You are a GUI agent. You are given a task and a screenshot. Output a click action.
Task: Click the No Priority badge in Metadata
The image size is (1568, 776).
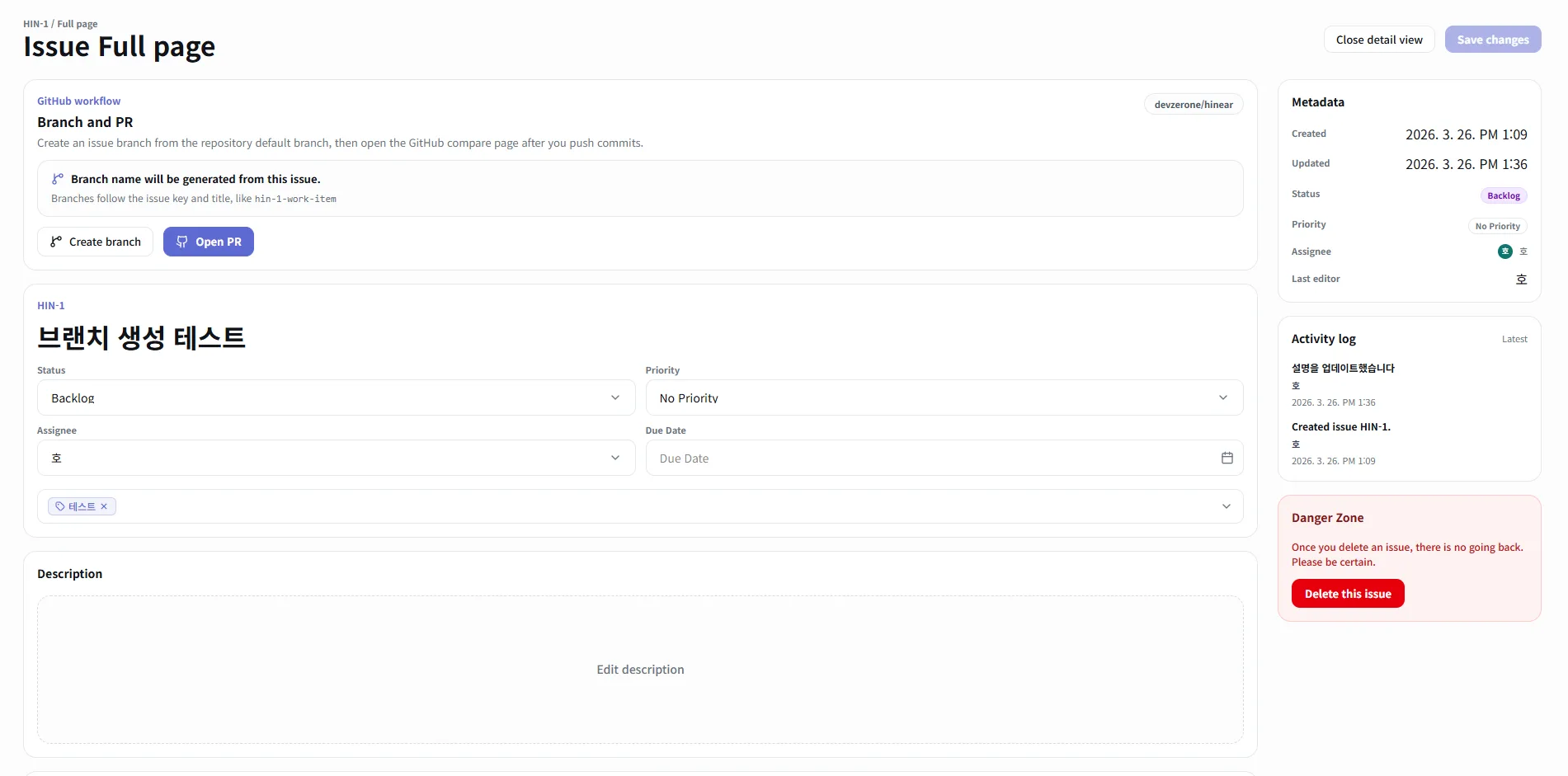pos(1497,226)
